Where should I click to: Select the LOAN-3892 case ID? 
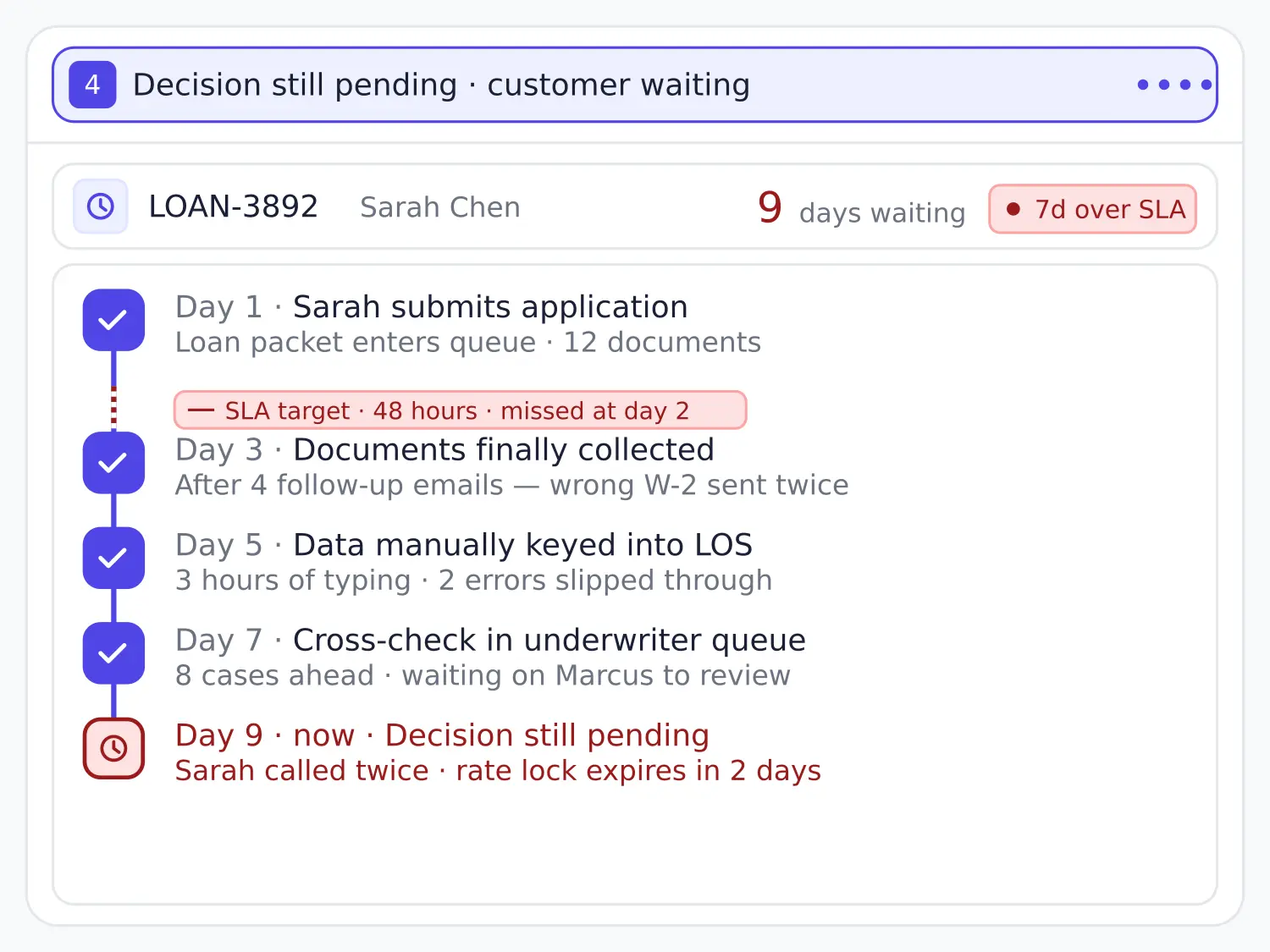[x=233, y=206]
